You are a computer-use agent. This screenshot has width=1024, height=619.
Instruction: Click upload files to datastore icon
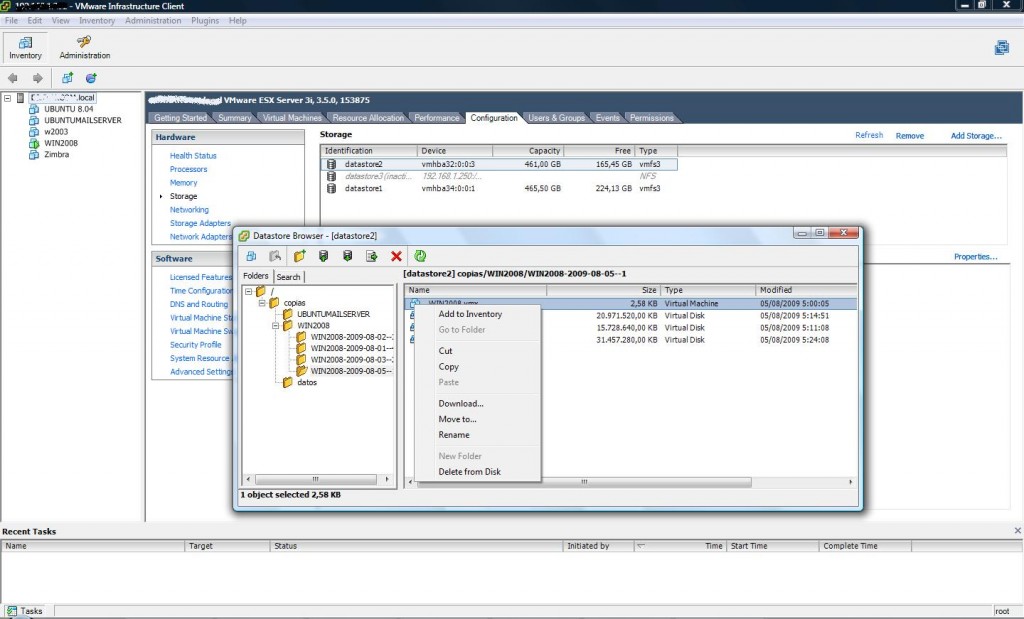coord(323,256)
